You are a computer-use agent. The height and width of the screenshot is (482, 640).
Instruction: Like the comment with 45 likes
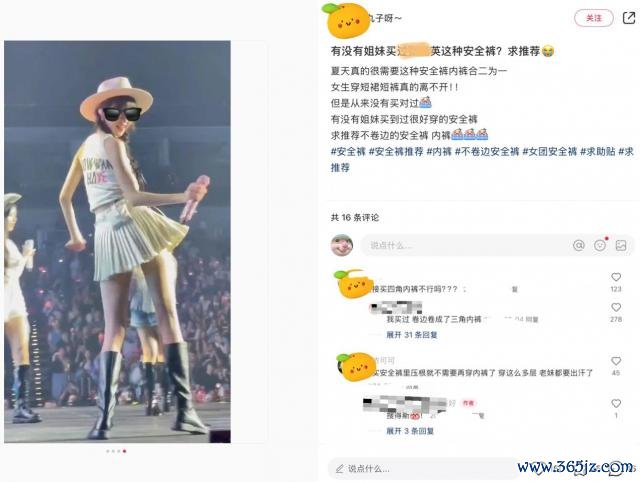(x=616, y=361)
